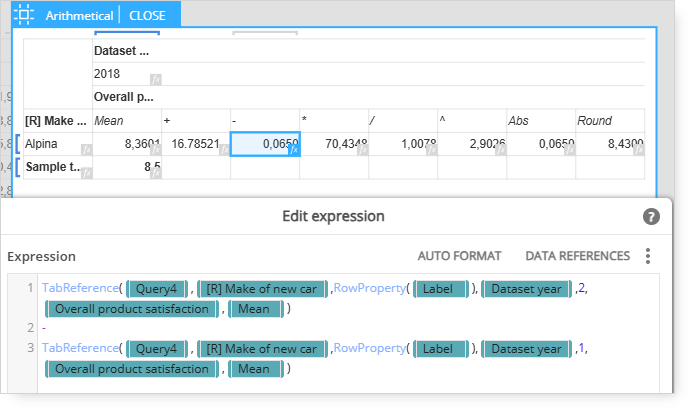Open the help question mark icon
This screenshot has width=690, height=409.
point(651,217)
